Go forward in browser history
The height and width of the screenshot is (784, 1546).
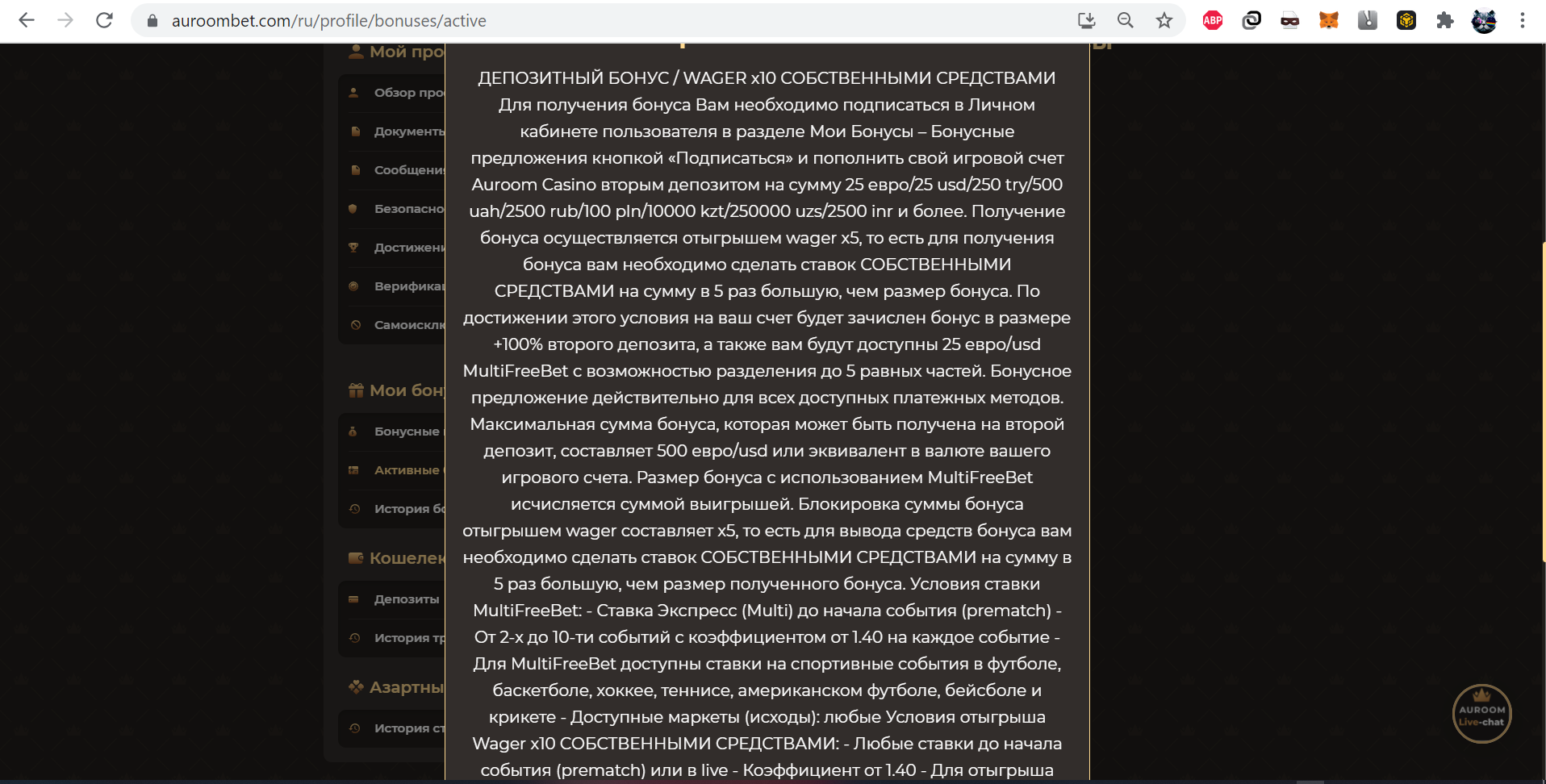(65, 20)
